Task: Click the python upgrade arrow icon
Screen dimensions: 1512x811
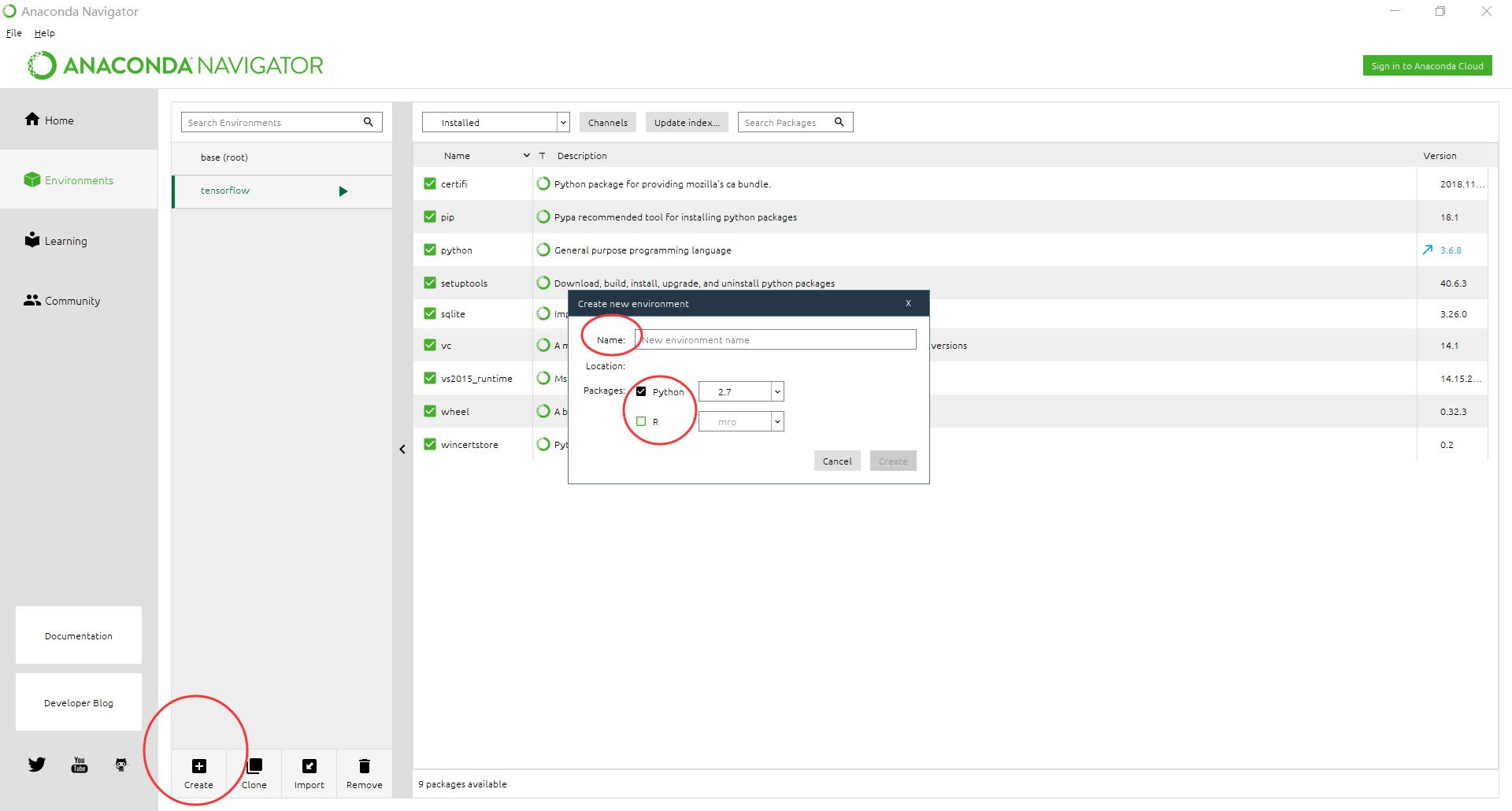Action: 1428,250
